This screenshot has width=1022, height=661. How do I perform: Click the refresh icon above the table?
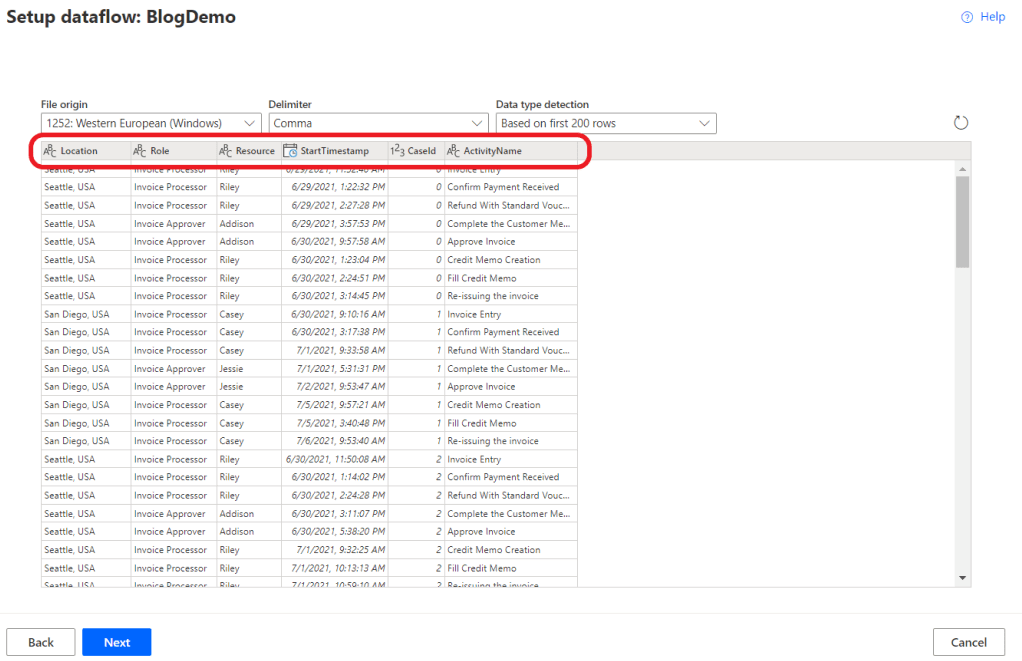(961, 123)
